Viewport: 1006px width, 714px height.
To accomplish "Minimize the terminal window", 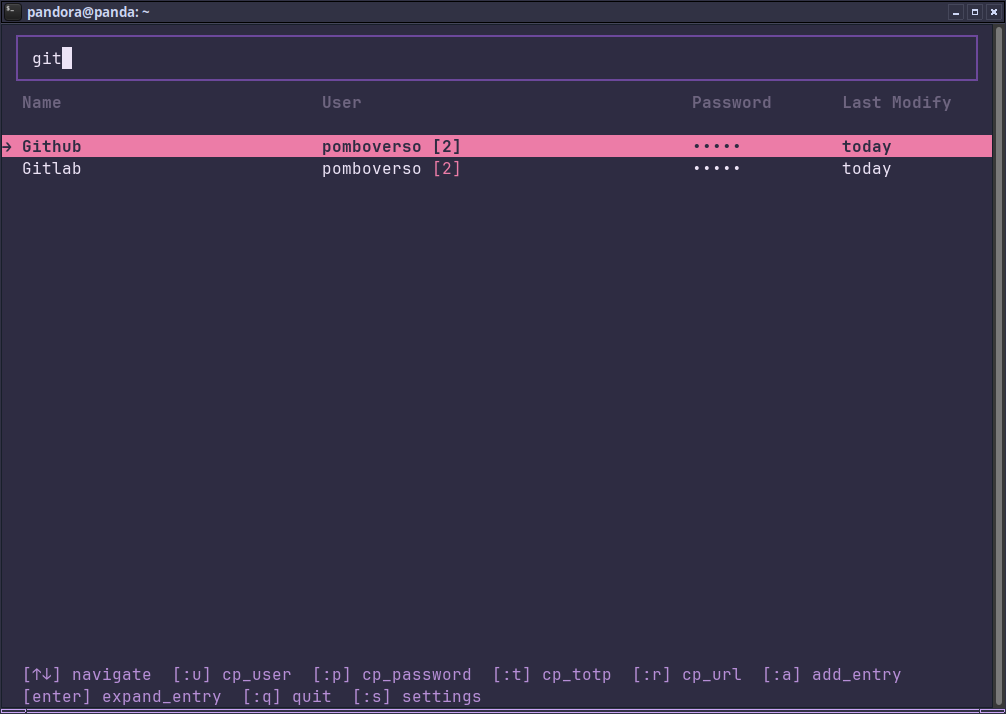I will coord(956,12).
